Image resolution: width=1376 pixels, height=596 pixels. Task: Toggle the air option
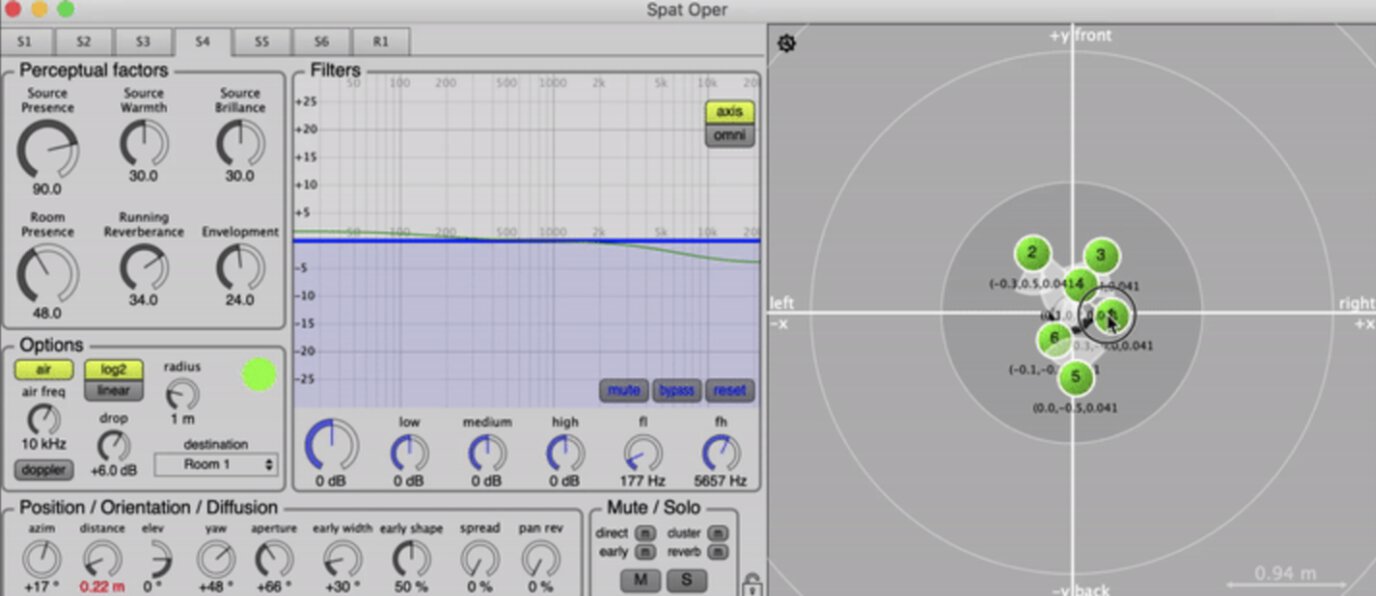[43, 370]
